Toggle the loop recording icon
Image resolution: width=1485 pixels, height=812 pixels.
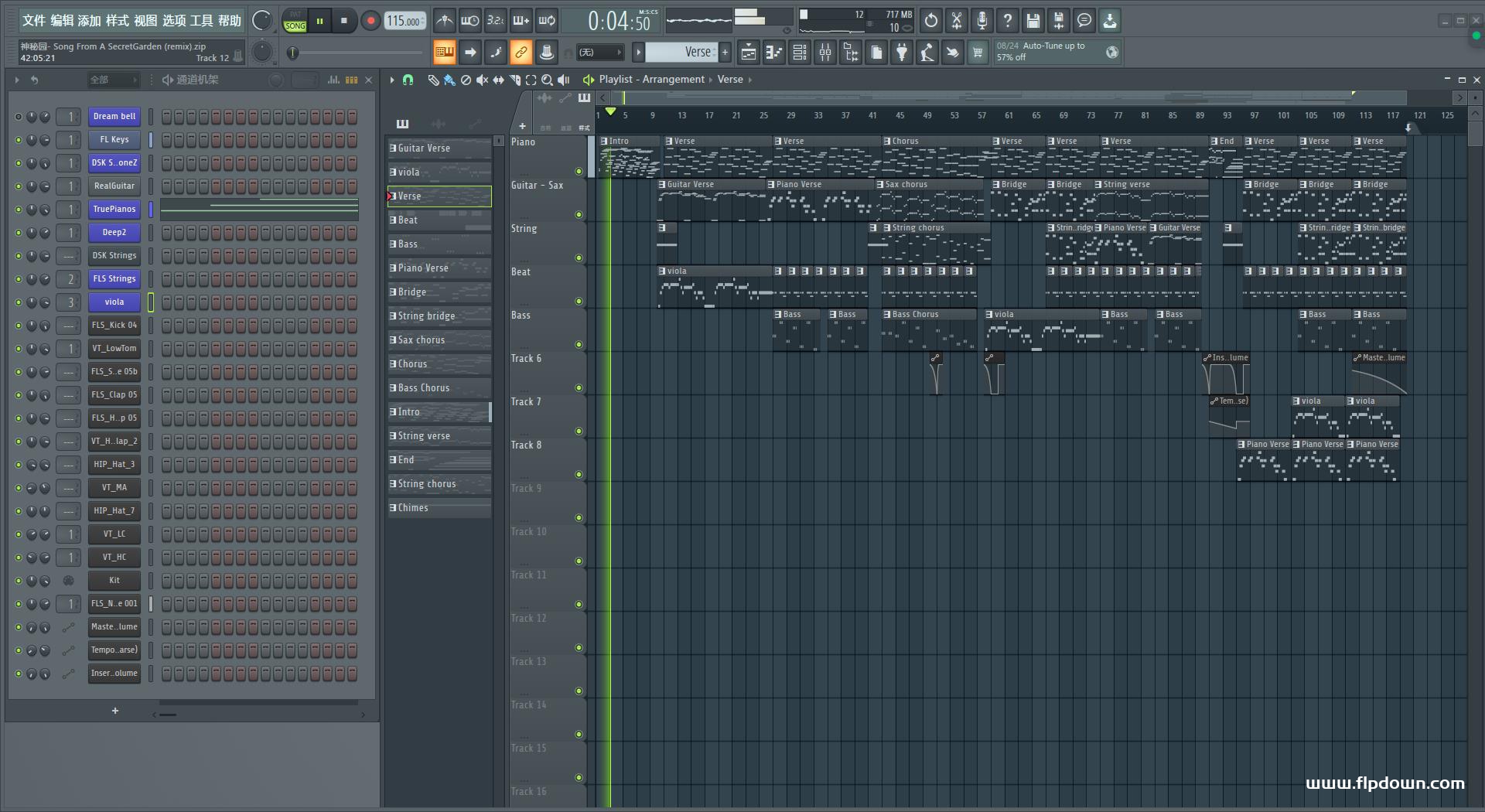pos(547,21)
